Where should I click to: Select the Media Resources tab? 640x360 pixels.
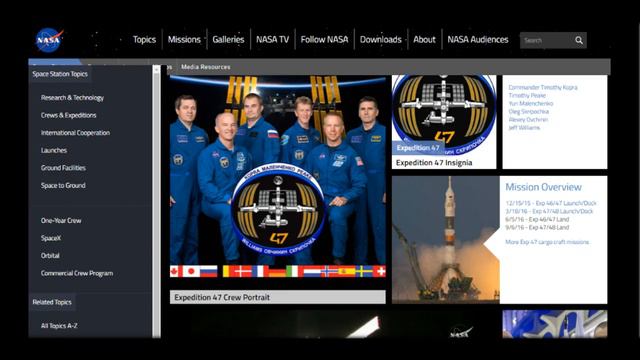coord(206,67)
